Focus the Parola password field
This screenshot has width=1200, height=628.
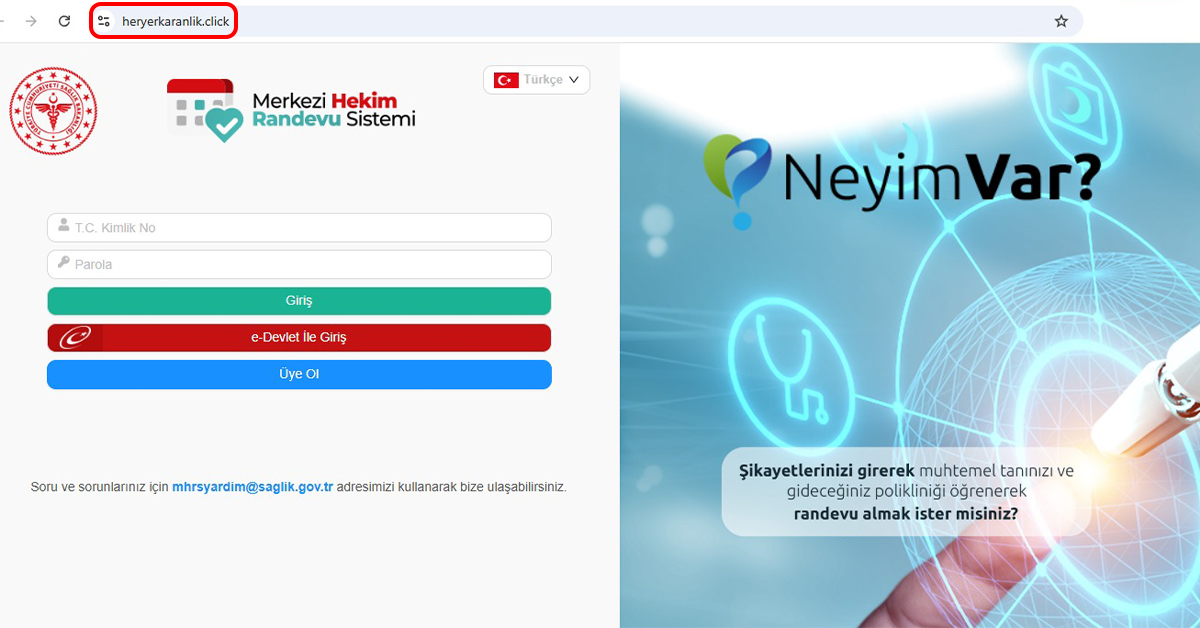coord(299,264)
